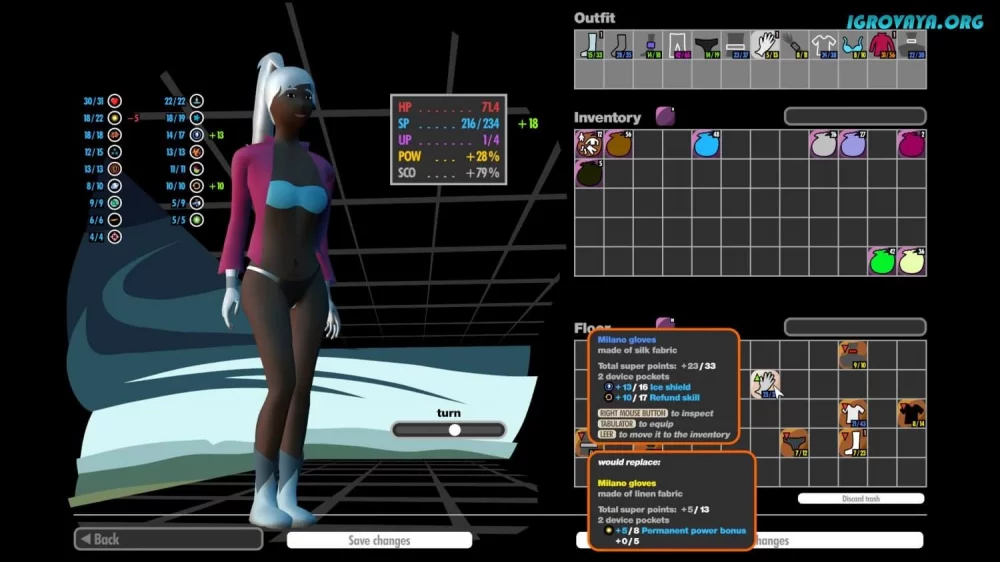Click the red heart skill icon

[x=115, y=101]
